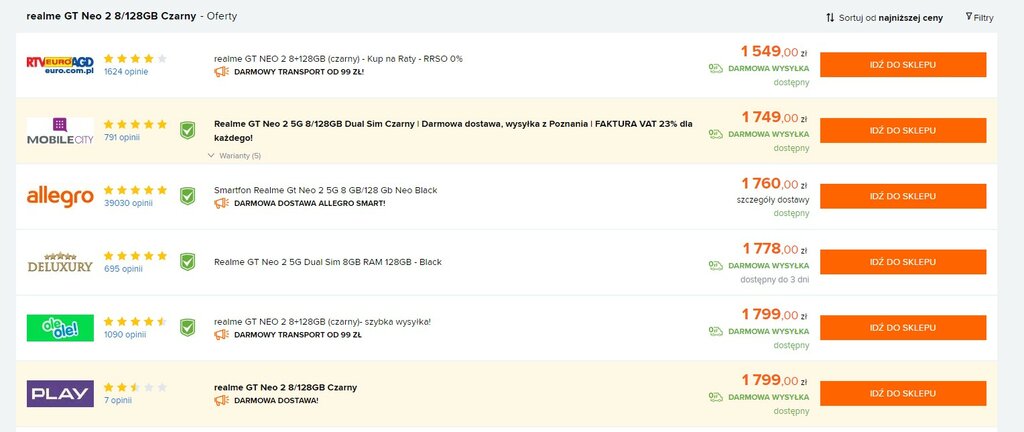1024x432 pixels.
Task: Open RTV Euro AGD offer title Kup na Raty
Action: [x=338, y=59]
